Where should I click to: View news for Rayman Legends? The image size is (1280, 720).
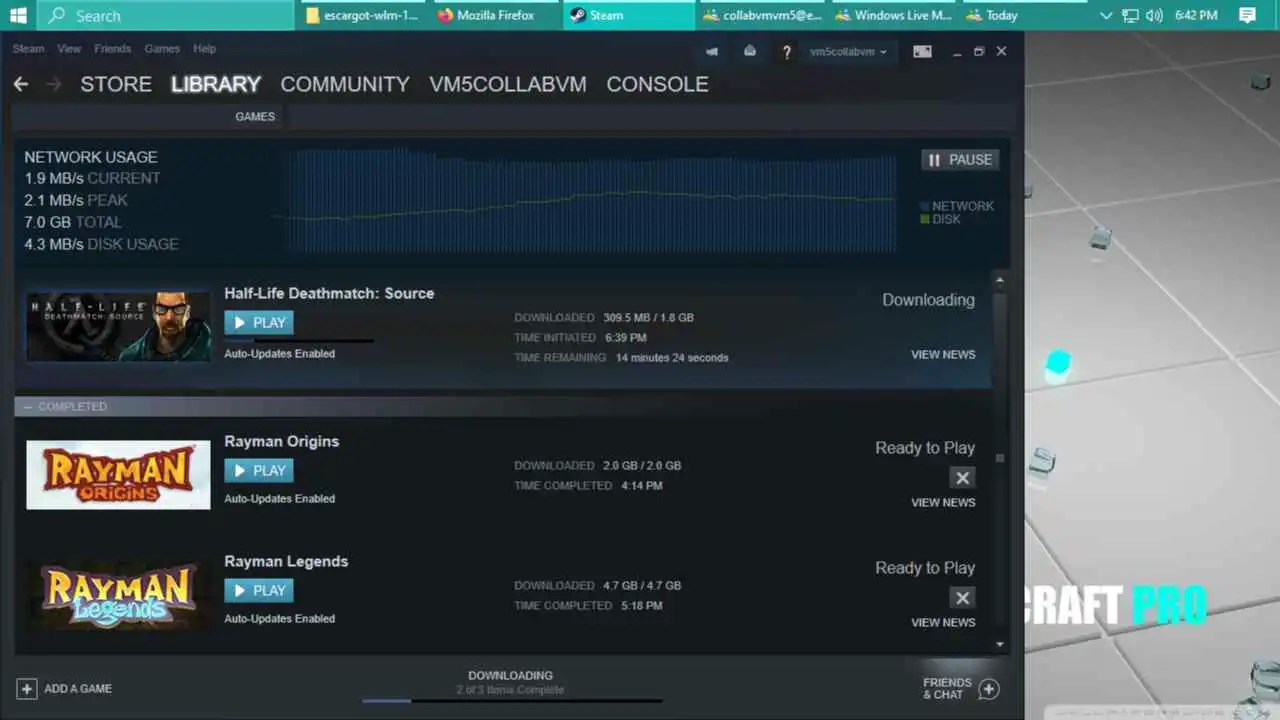click(x=943, y=623)
